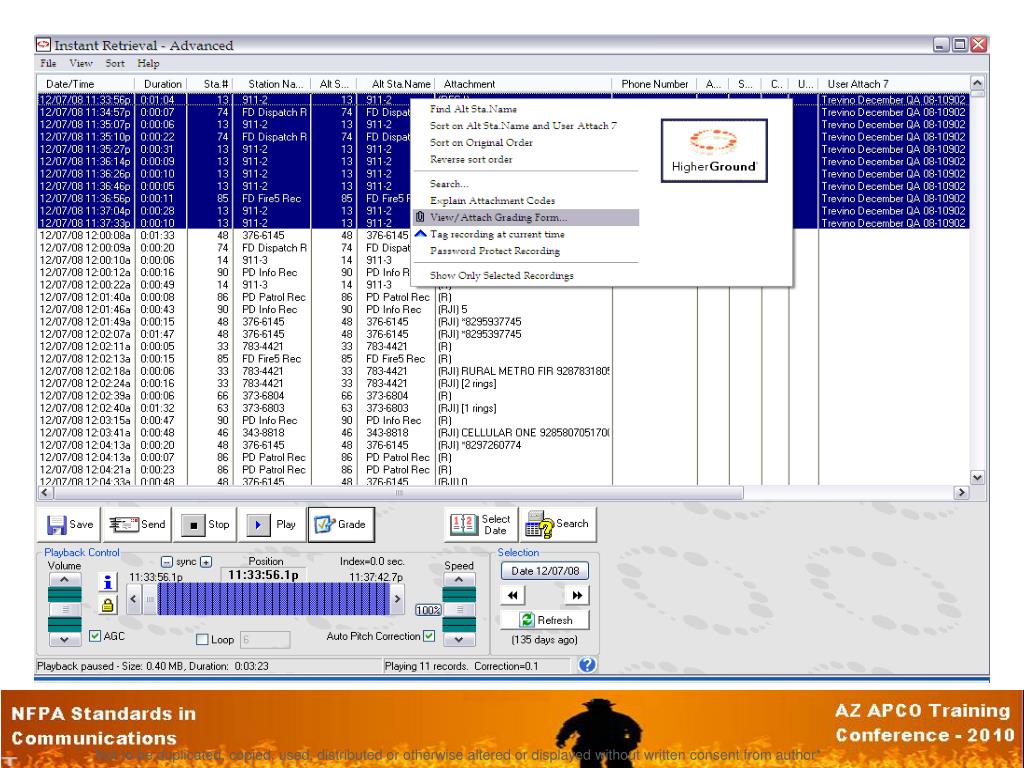This screenshot has width=1024, height=768.
Task: Step position forward with right arrow
Action: pos(397,599)
